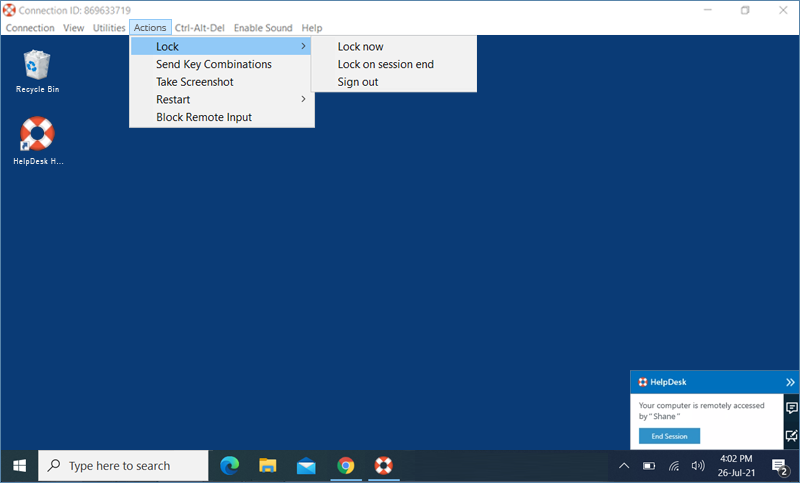Click Ctrl-Alt-Del in the menu bar
The height and width of the screenshot is (483, 800).
(202, 28)
